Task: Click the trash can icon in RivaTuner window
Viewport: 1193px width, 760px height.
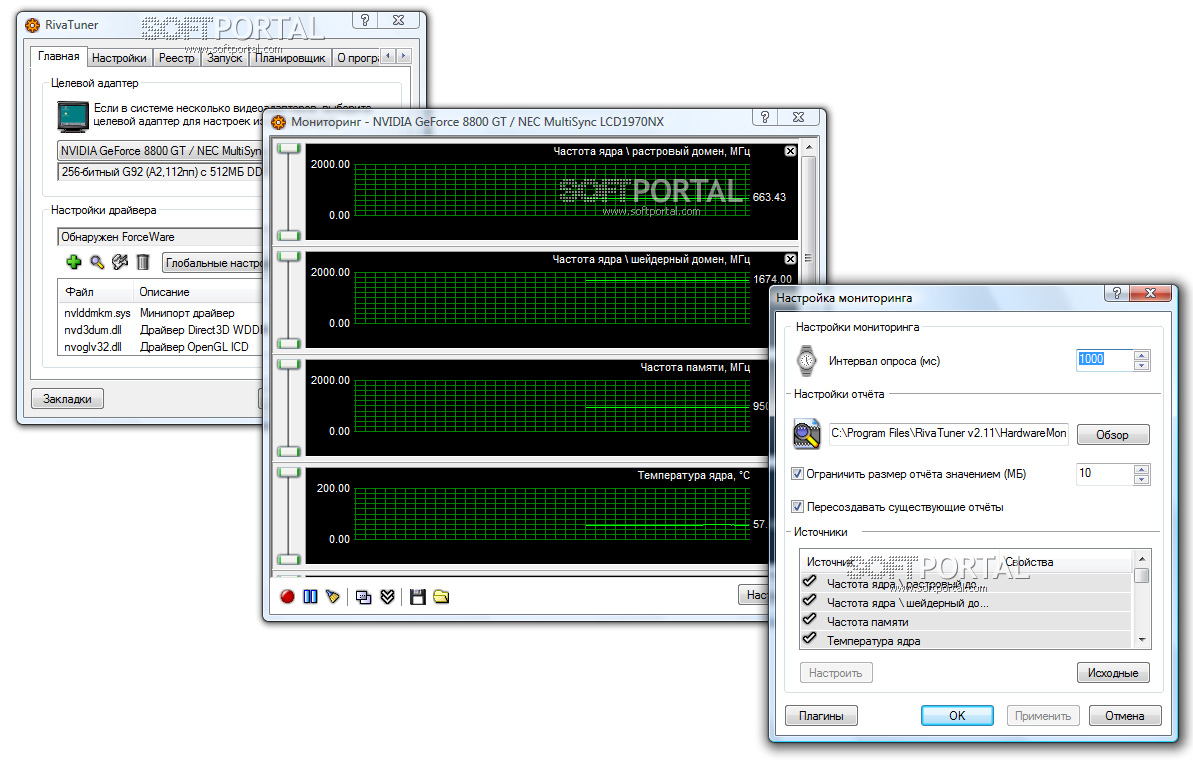Action: click(x=142, y=262)
